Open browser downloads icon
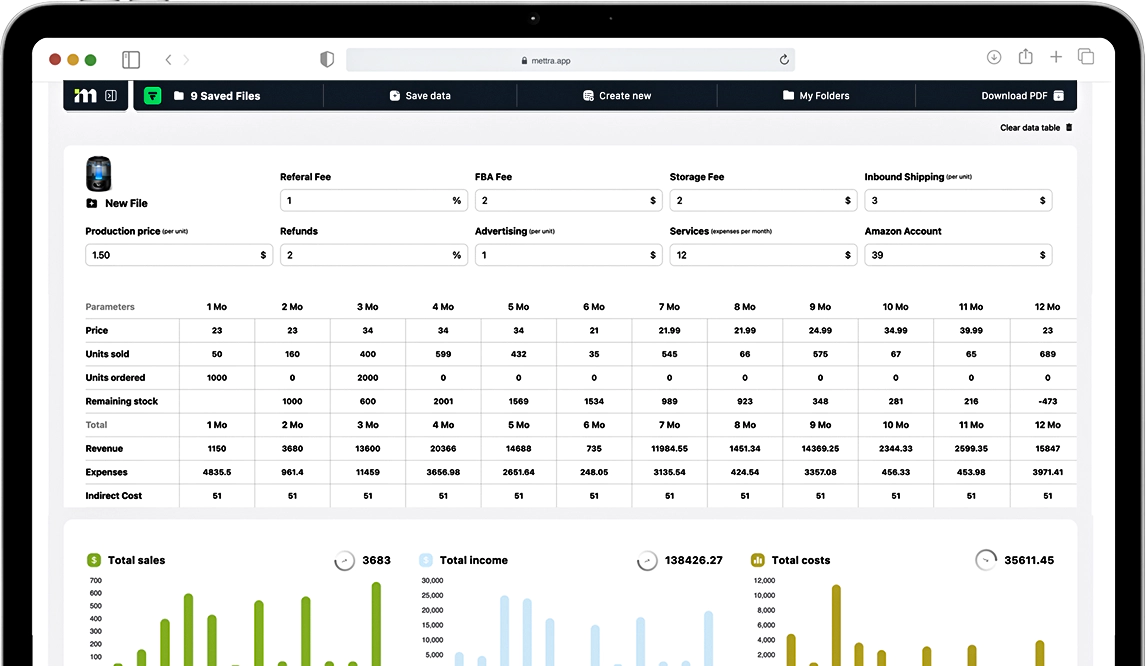The width and height of the screenshot is (1146, 666). point(994,57)
